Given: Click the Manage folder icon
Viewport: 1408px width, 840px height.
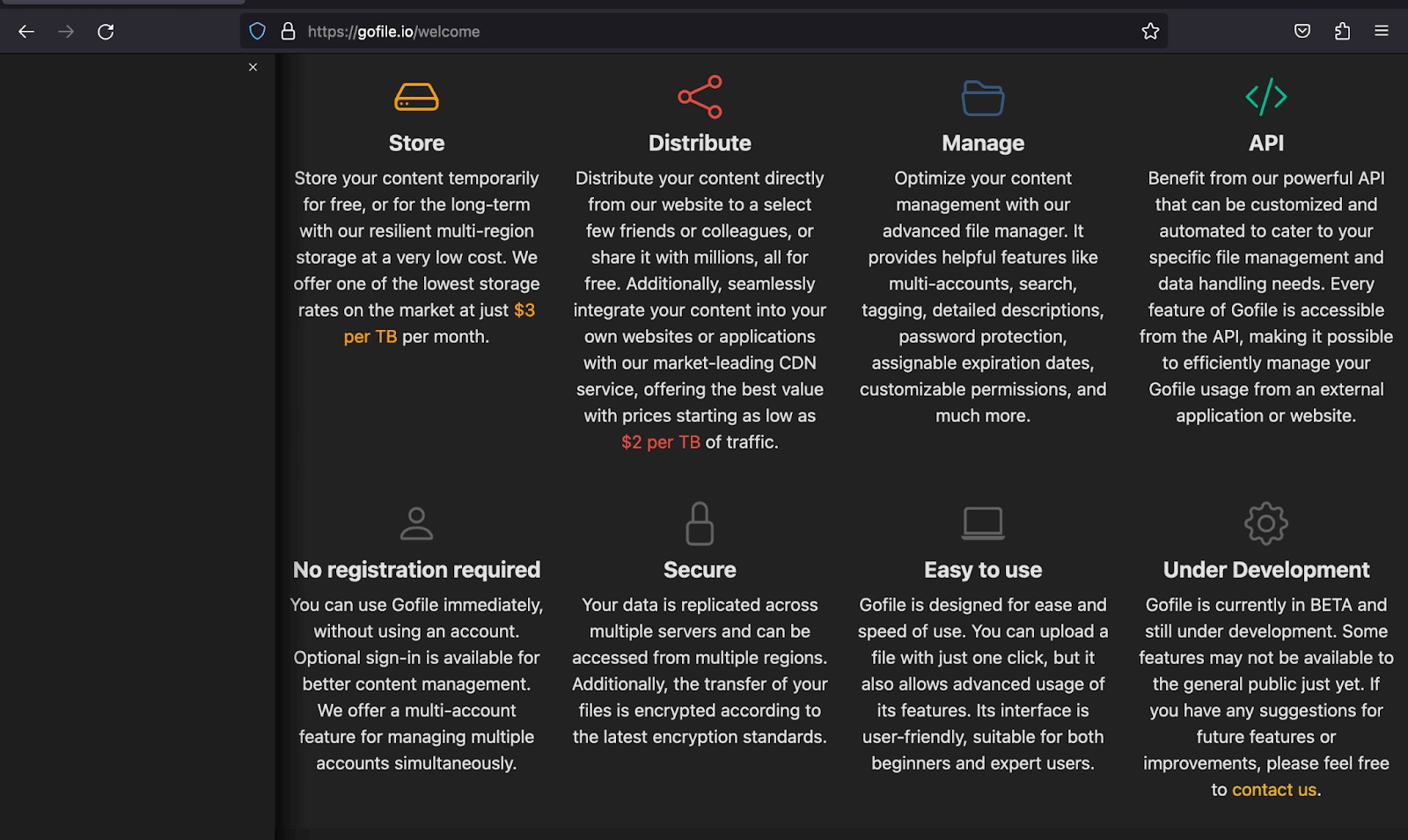Looking at the screenshot, I should coord(983,98).
